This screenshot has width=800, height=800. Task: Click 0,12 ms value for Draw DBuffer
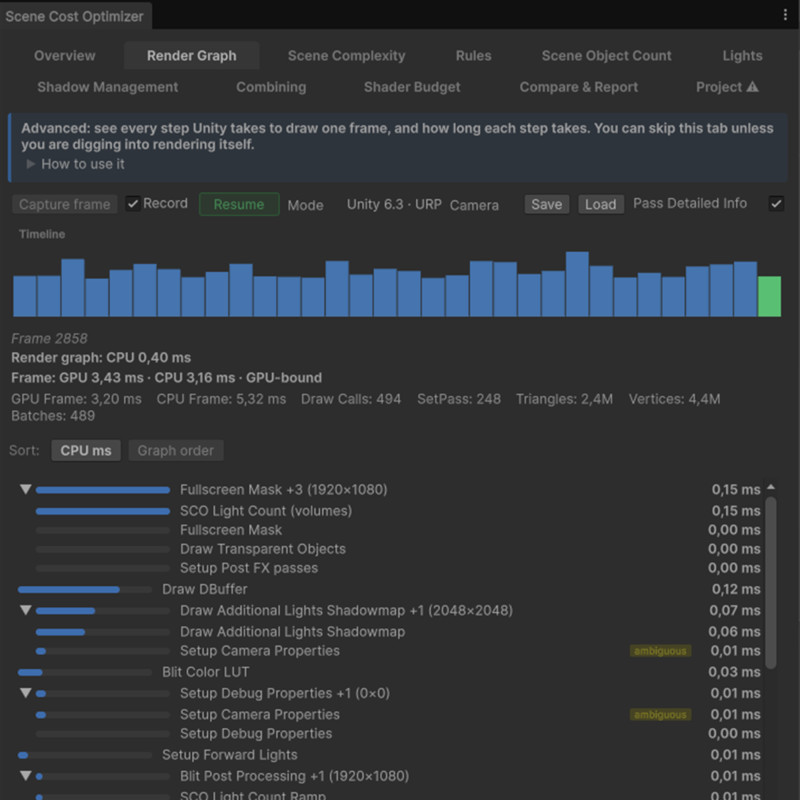click(736, 589)
